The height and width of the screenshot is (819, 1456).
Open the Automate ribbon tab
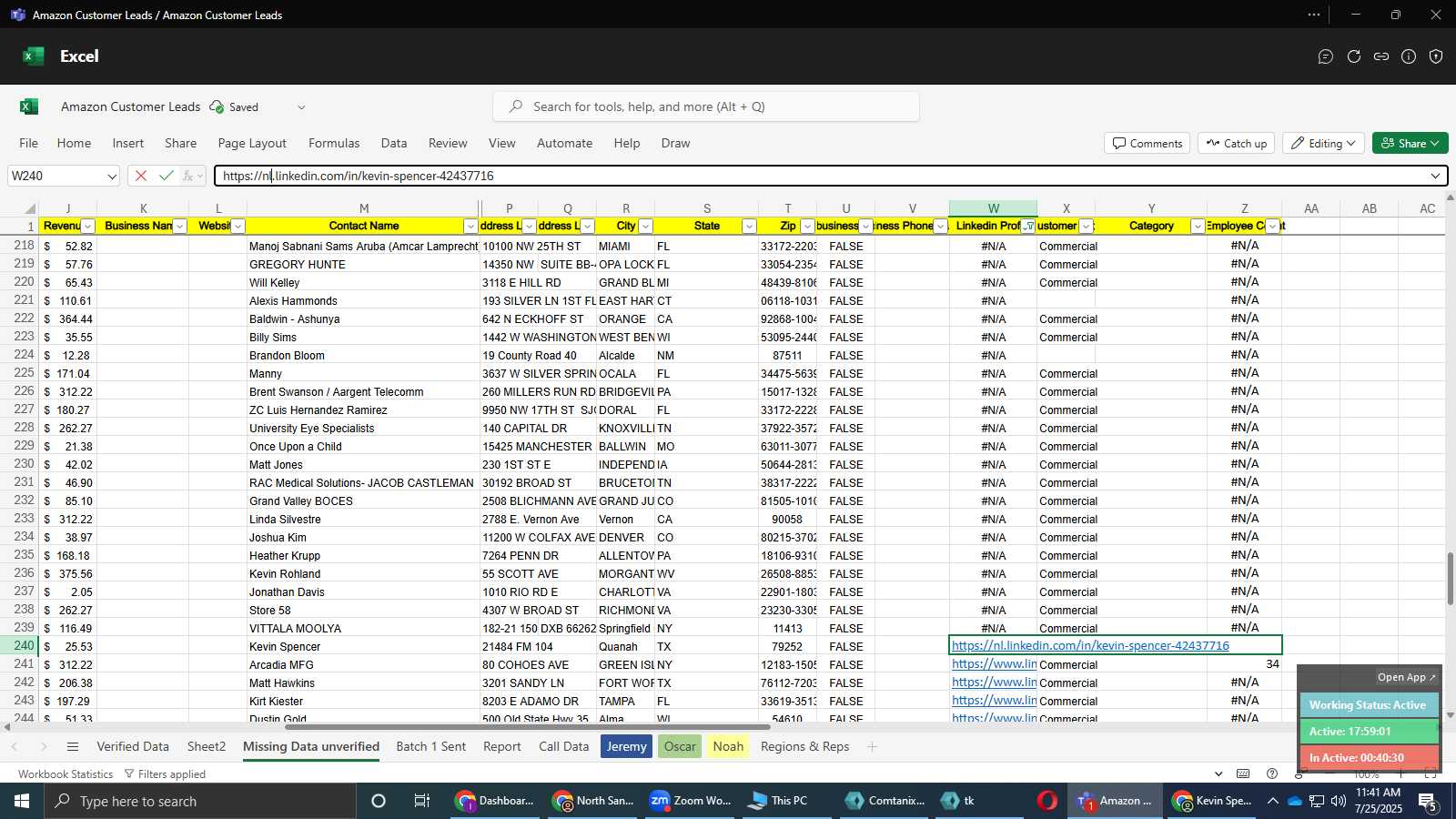(565, 143)
